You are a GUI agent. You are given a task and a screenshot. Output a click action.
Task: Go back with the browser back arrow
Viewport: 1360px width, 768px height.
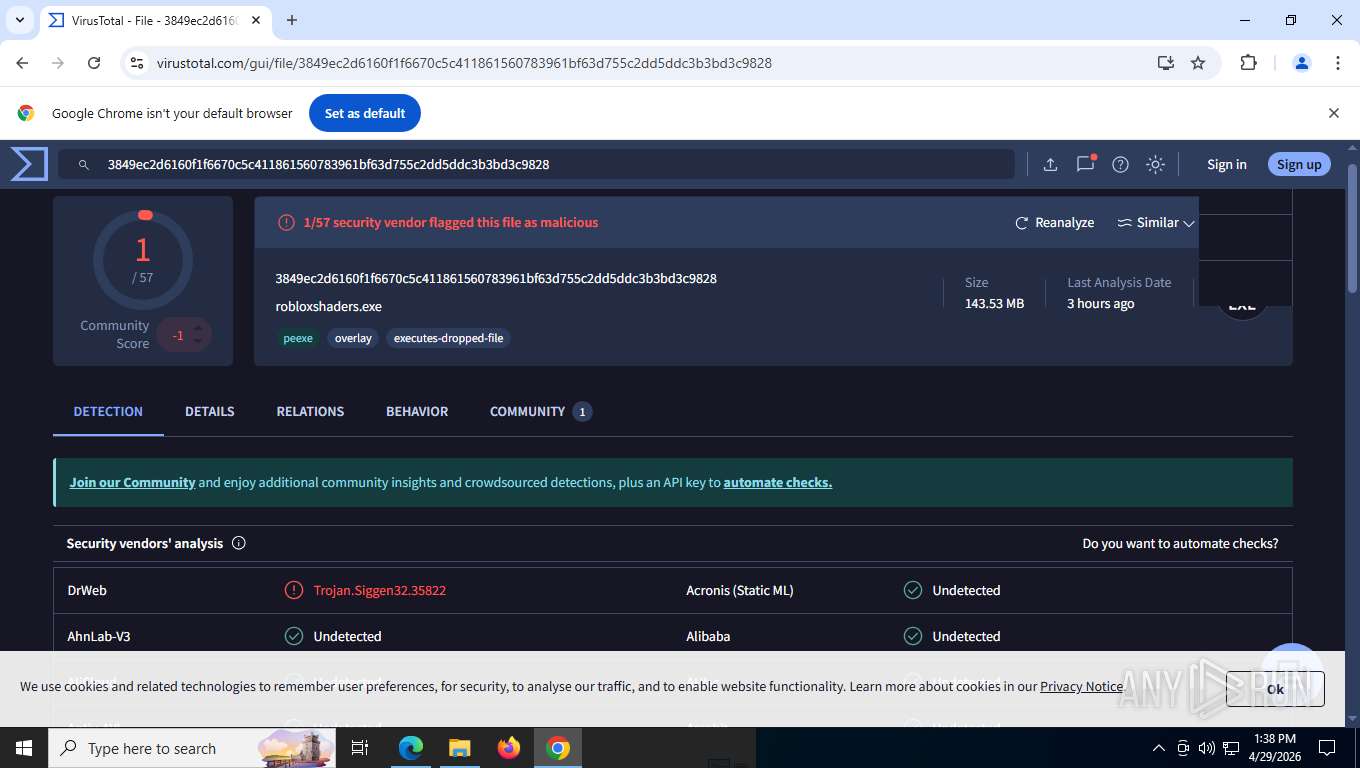tap(22, 63)
